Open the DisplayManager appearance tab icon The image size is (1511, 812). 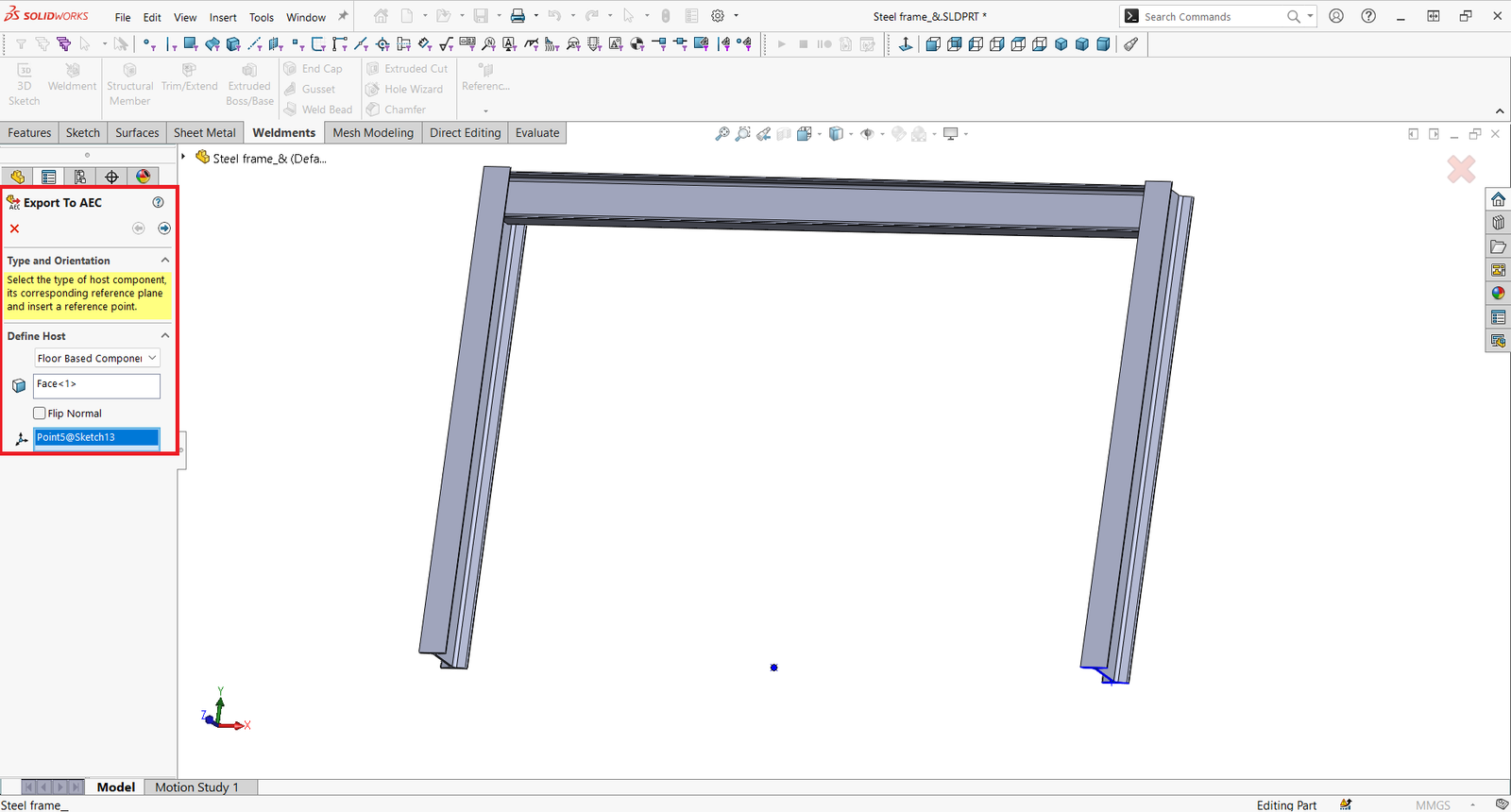click(x=143, y=177)
